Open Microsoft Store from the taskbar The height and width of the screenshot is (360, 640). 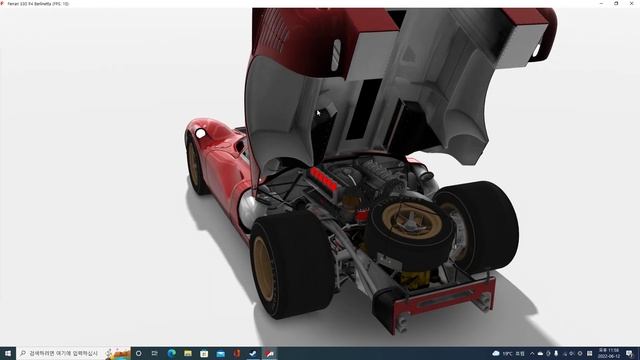coord(204,353)
